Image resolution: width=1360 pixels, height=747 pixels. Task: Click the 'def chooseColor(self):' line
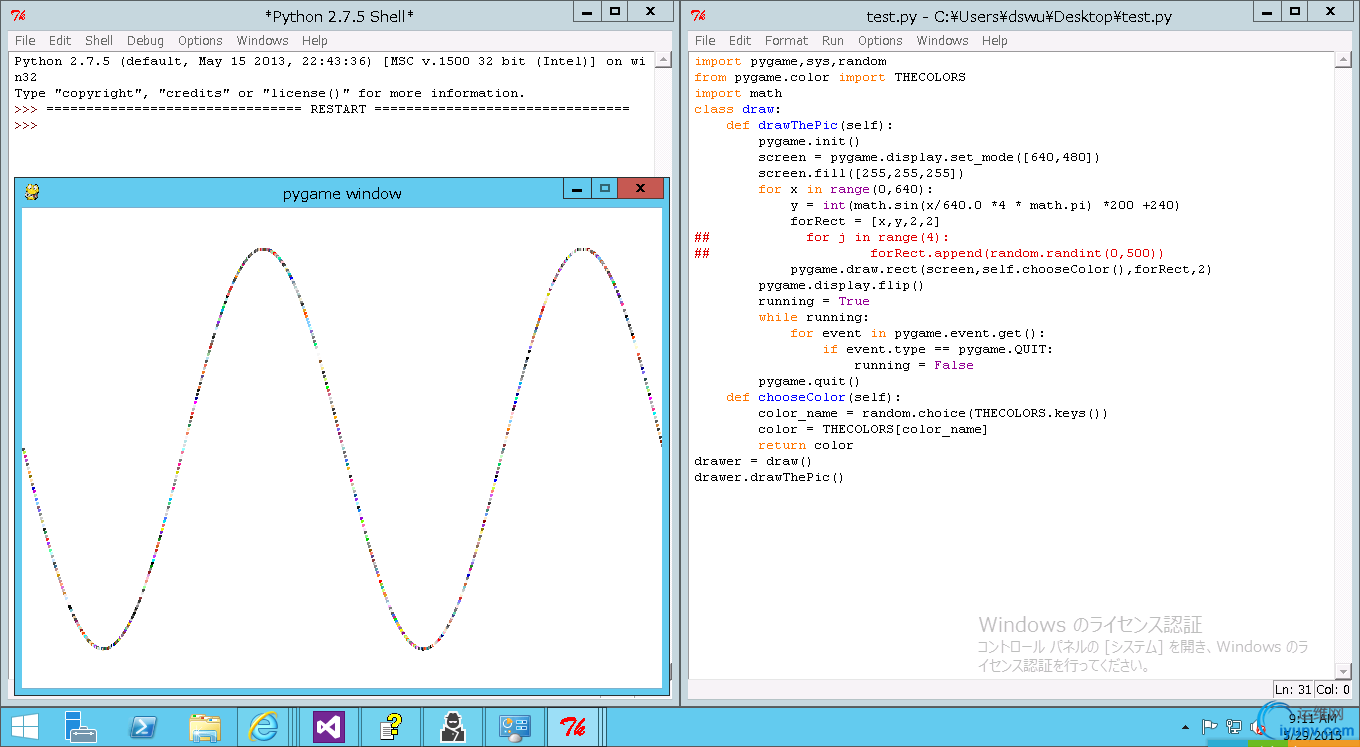click(x=814, y=397)
